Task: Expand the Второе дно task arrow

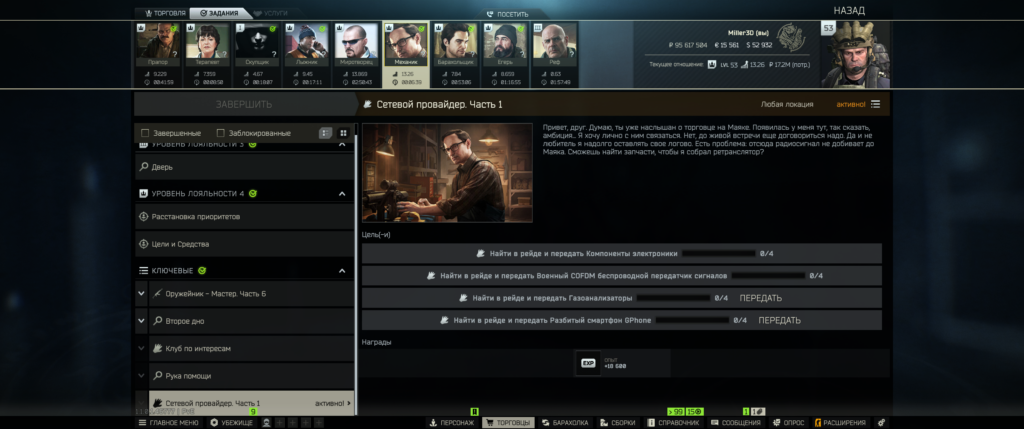Action: pos(142,321)
